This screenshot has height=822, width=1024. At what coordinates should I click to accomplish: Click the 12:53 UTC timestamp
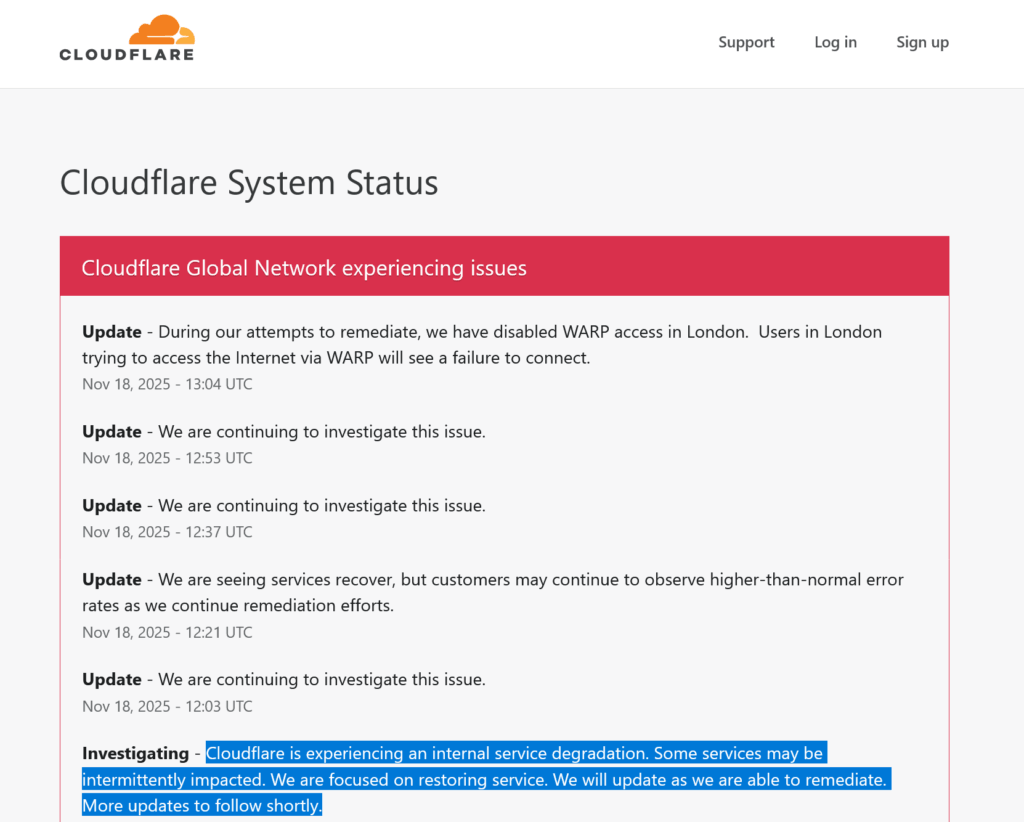coord(167,458)
